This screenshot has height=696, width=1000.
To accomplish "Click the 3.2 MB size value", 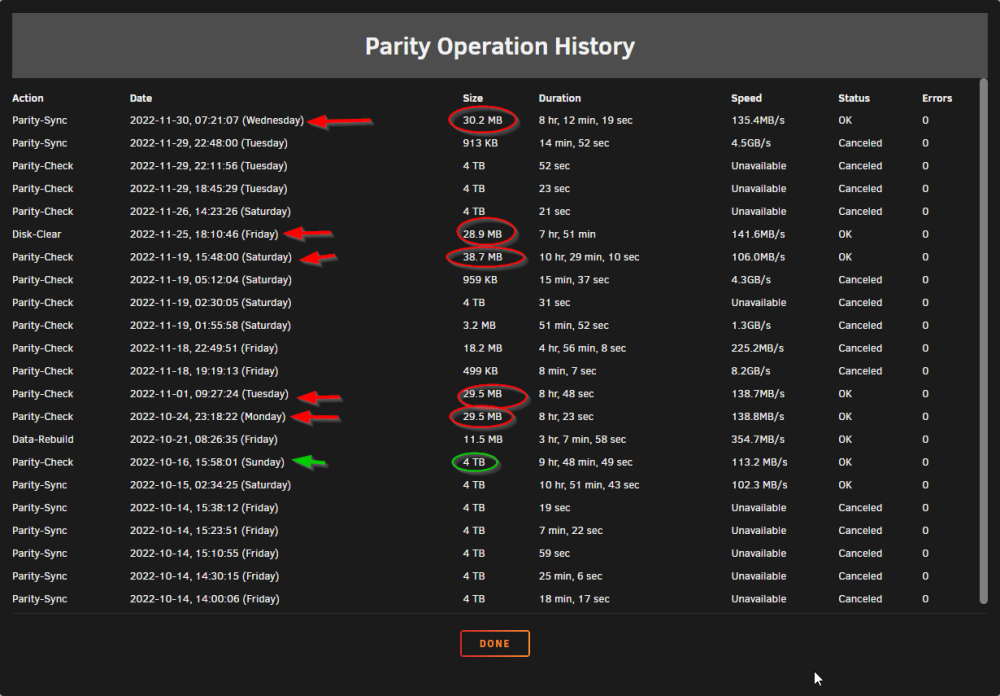I will (479, 326).
